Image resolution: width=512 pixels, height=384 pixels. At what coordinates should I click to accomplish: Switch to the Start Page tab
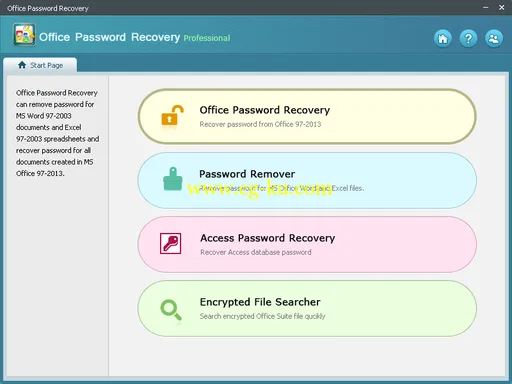(40, 65)
